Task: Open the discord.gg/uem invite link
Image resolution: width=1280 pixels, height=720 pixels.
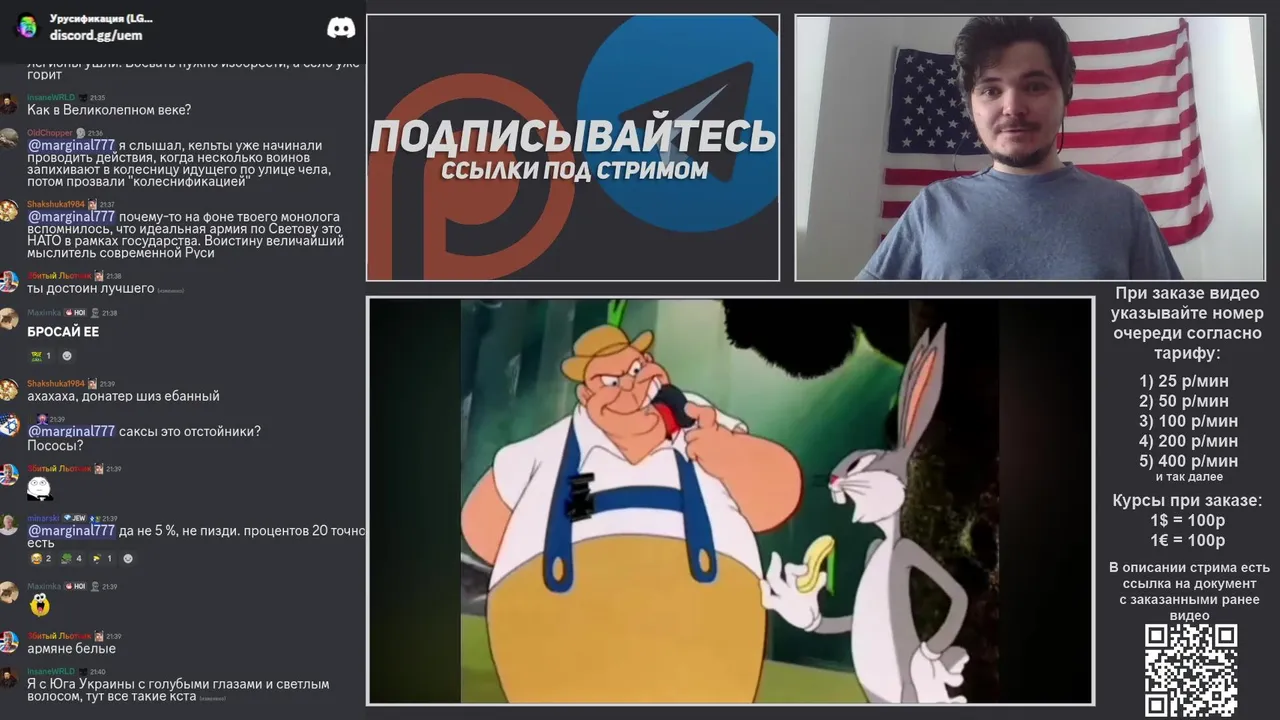Action: coord(96,35)
